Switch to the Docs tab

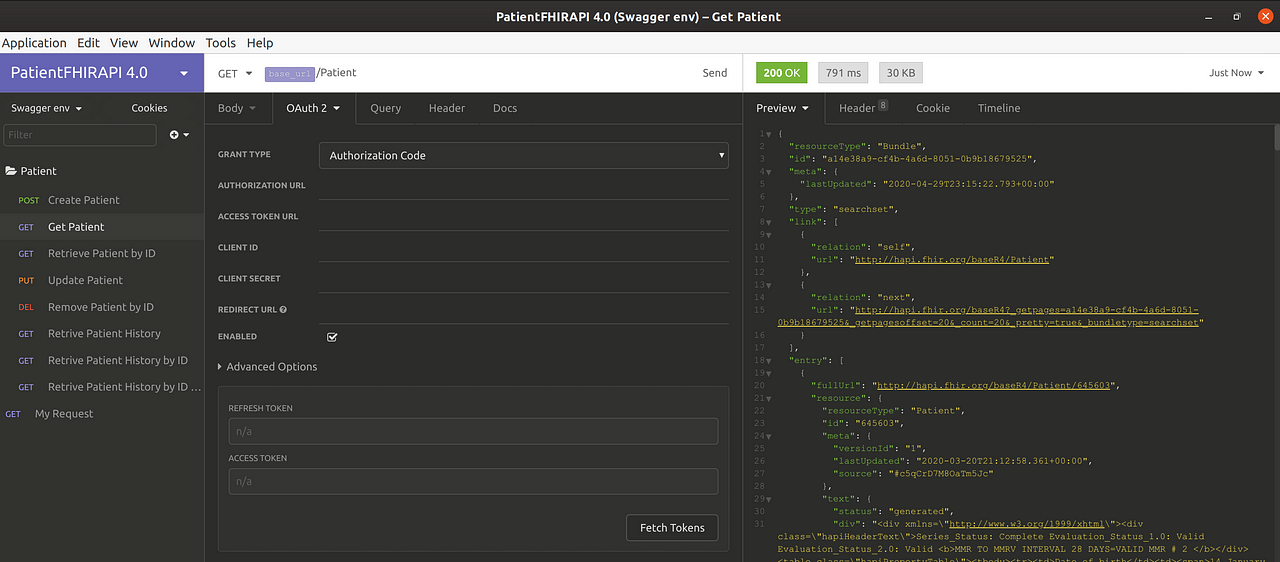[x=505, y=108]
